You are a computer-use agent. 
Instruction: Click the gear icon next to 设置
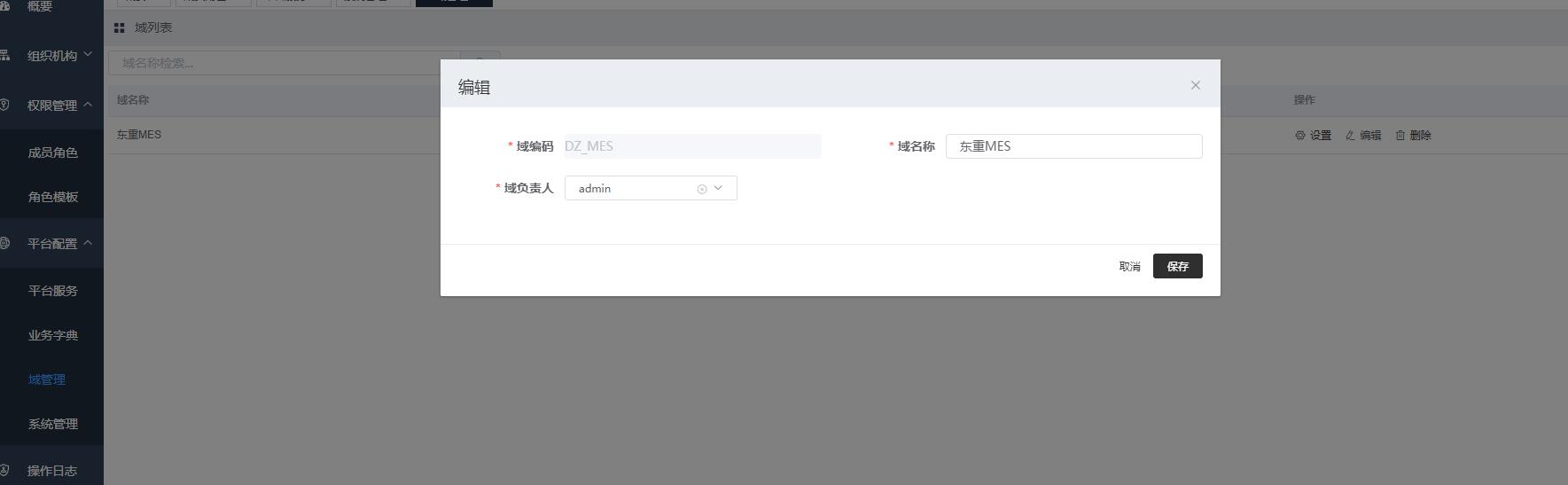(1300, 136)
